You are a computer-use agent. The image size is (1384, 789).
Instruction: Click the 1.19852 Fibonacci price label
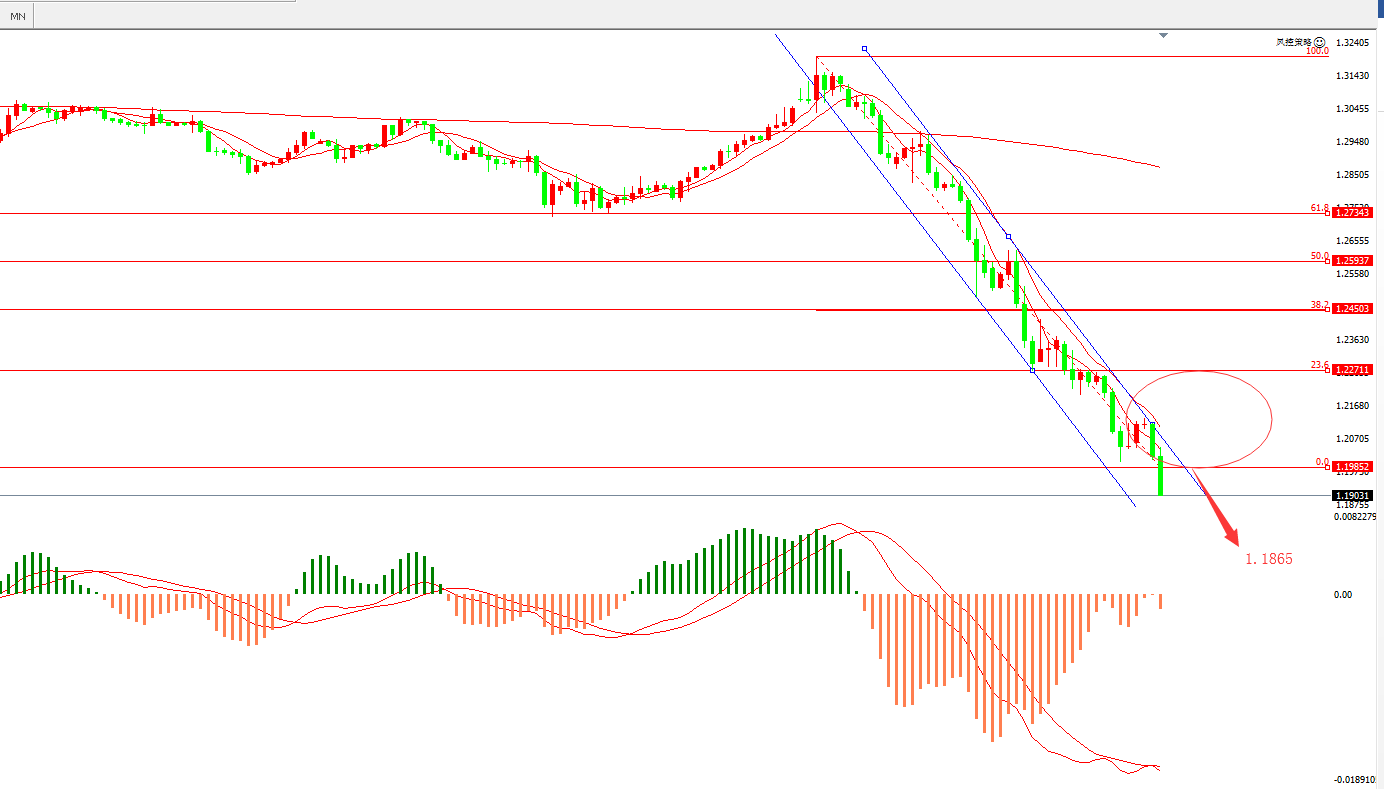click(1351, 467)
